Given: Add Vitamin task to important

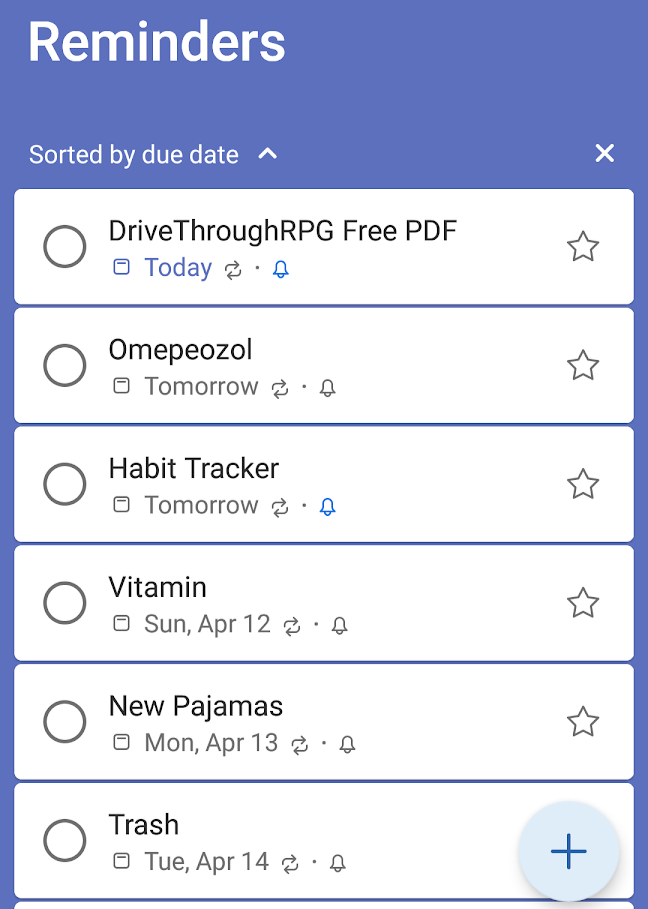Looking at the screenshot, I should (583, 603).
